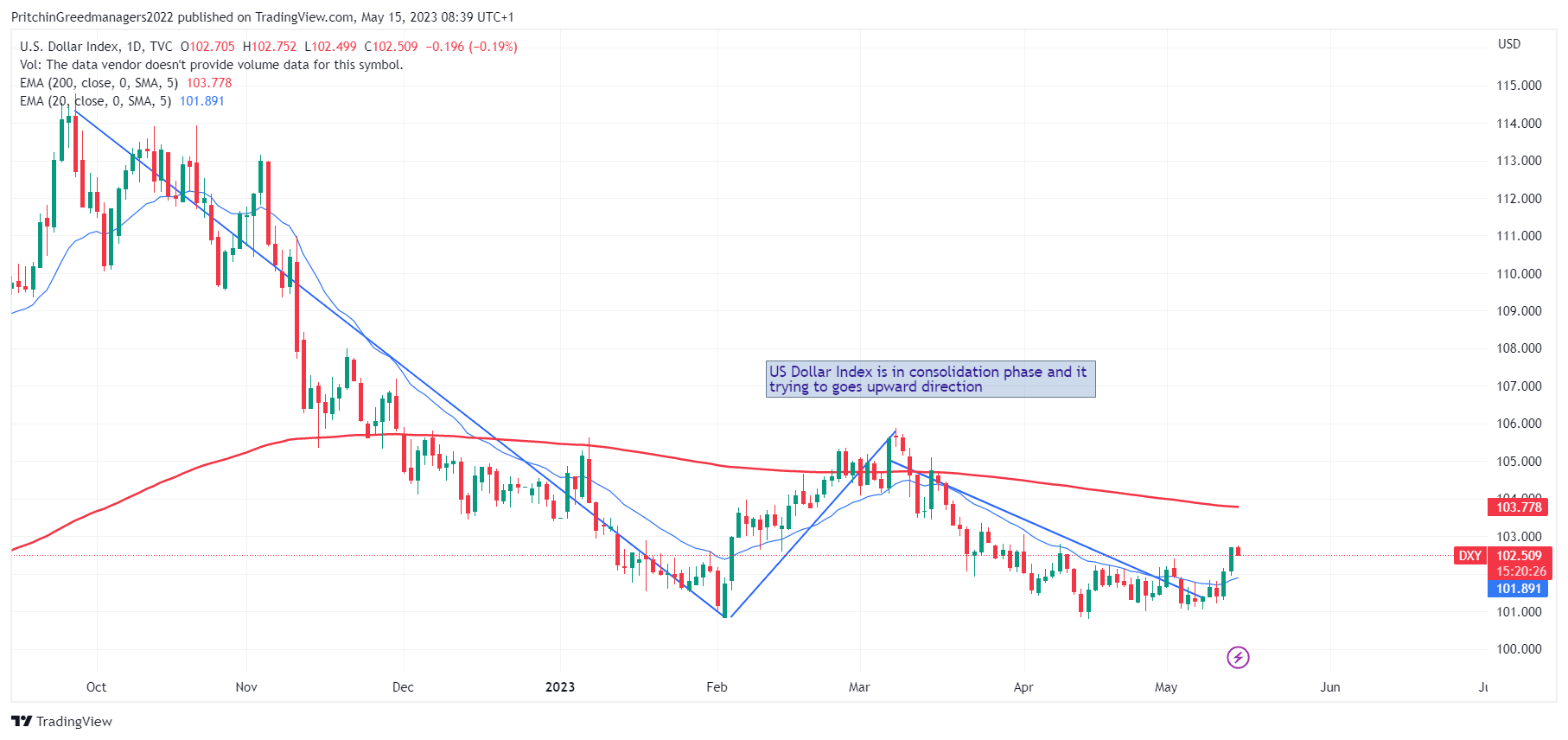Click the red 103.778 EMA price label
The image size is (1568, 740).
pos(1519,507)
